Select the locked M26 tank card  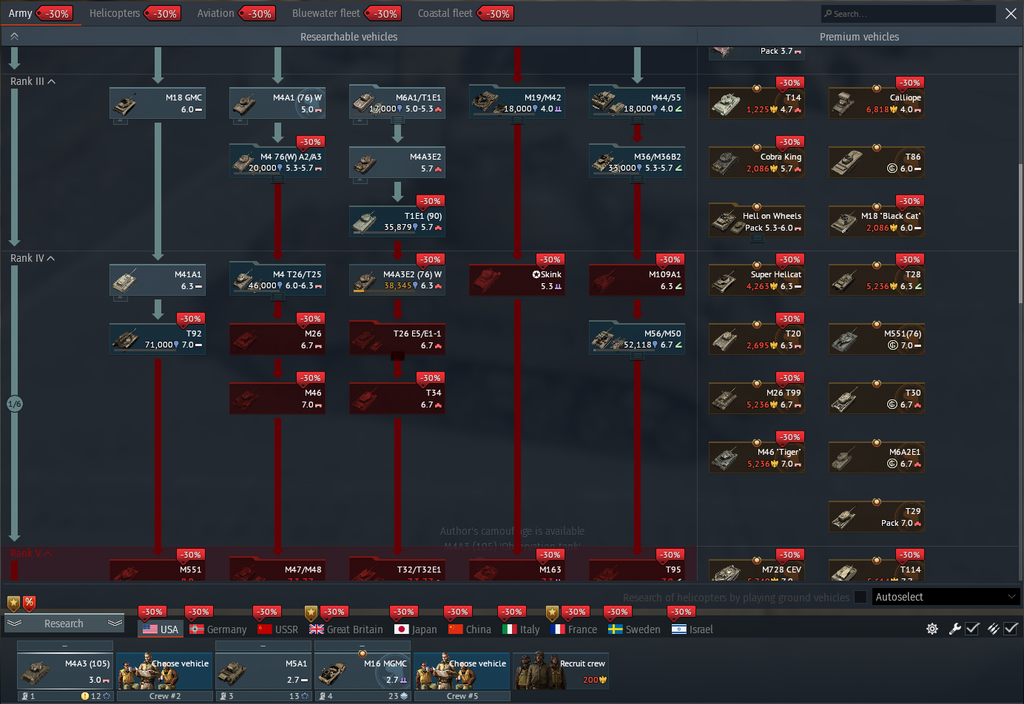click(278, 340)
